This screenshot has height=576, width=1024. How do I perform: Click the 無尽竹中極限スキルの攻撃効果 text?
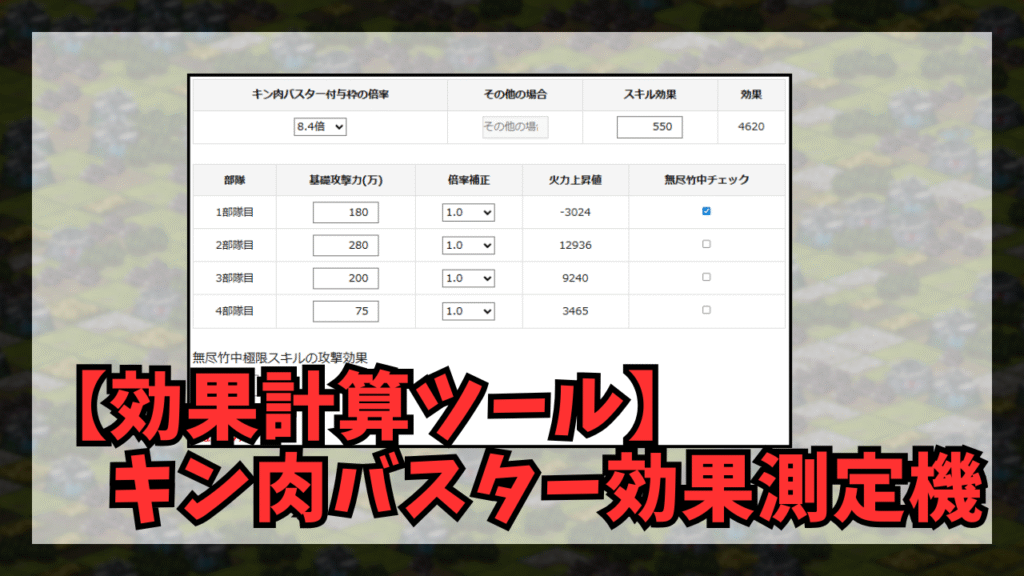(280, 357)
